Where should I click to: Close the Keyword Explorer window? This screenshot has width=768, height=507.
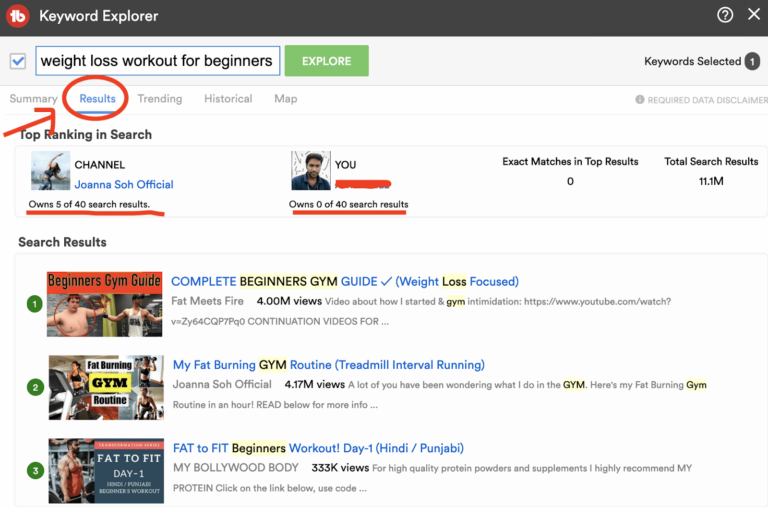coord(754,14)
